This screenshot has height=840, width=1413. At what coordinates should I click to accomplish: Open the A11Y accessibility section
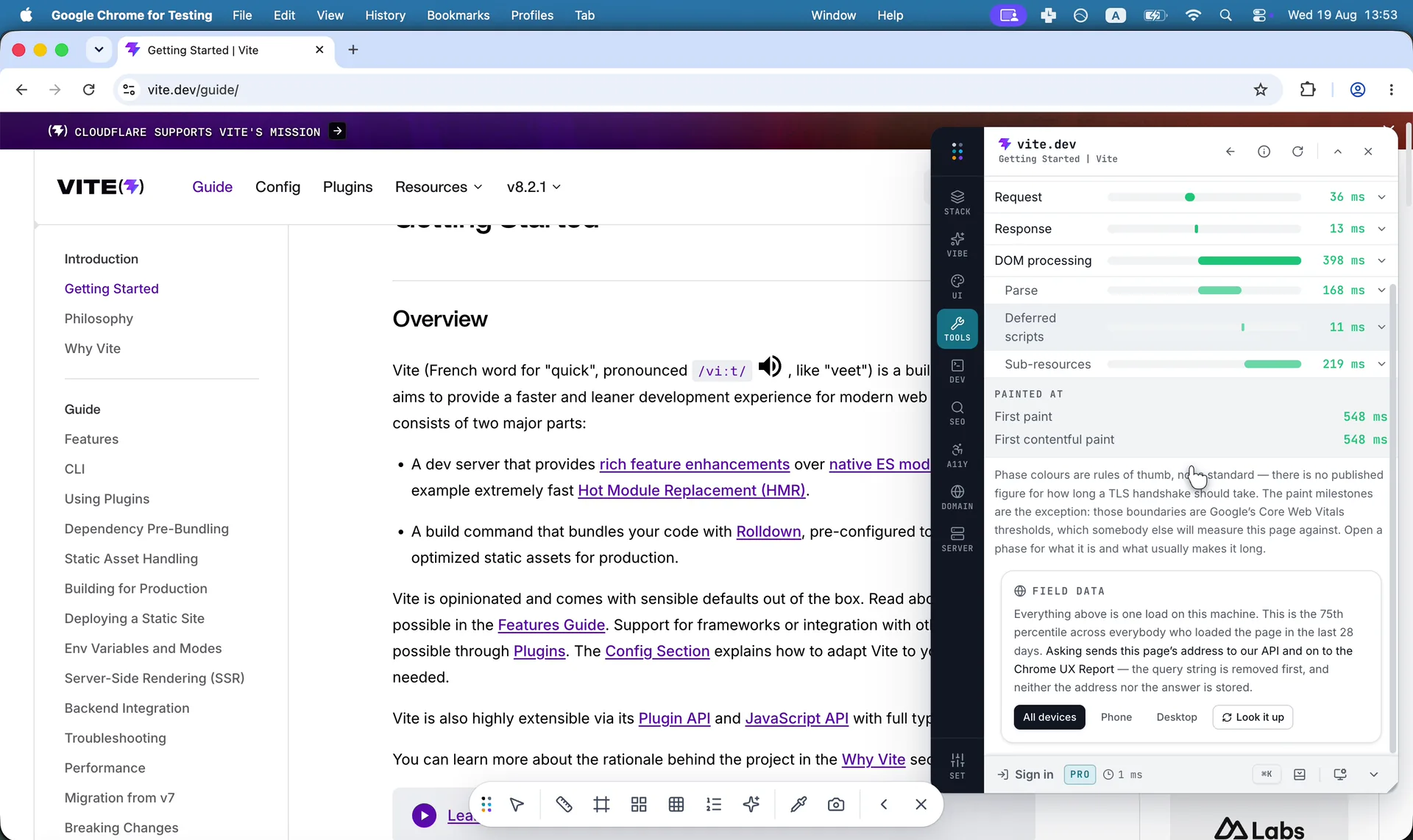point(957,455)
